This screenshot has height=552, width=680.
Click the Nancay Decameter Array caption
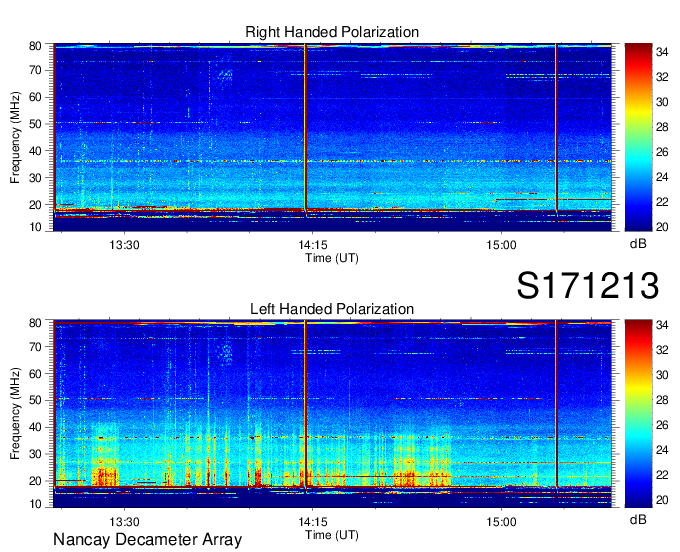click(x=147, y=540)
